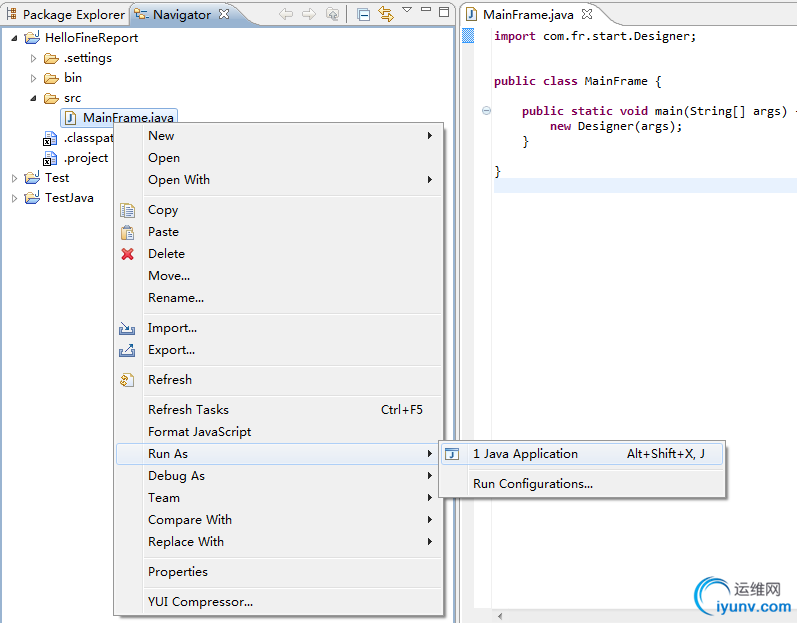Minimize the Navigator view panel
Viewport: 797px width, 623px height.
coord(426,10)
